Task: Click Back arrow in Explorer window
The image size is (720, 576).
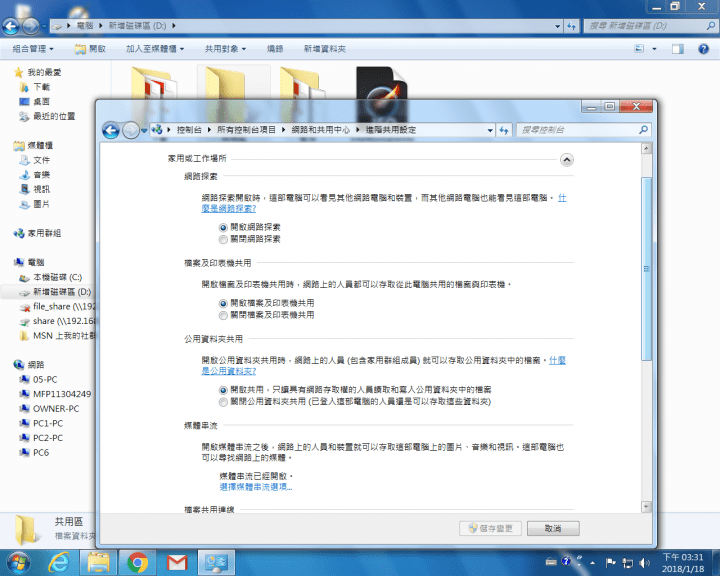Action: pos(11,26)
